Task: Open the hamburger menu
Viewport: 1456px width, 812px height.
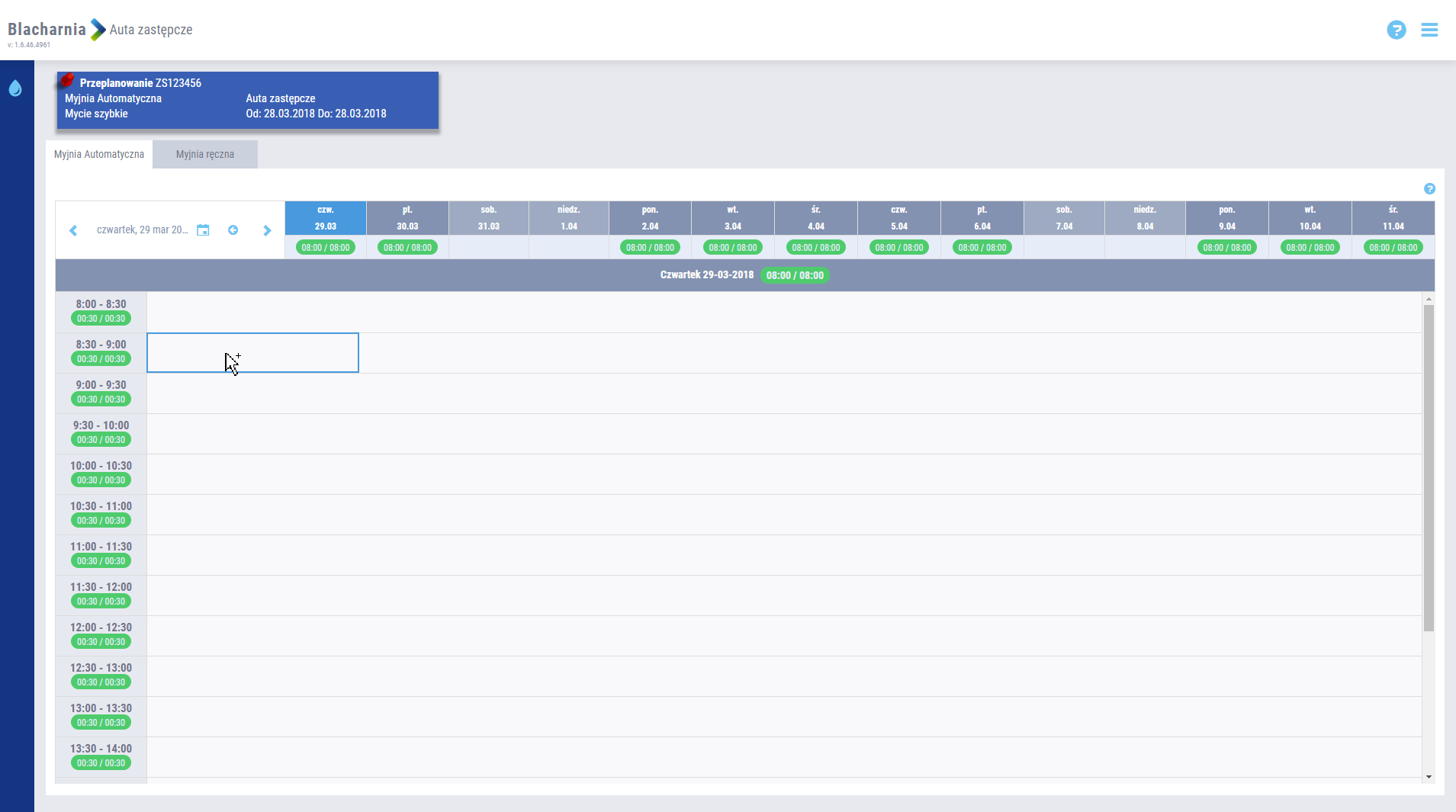Action: 1429,30
